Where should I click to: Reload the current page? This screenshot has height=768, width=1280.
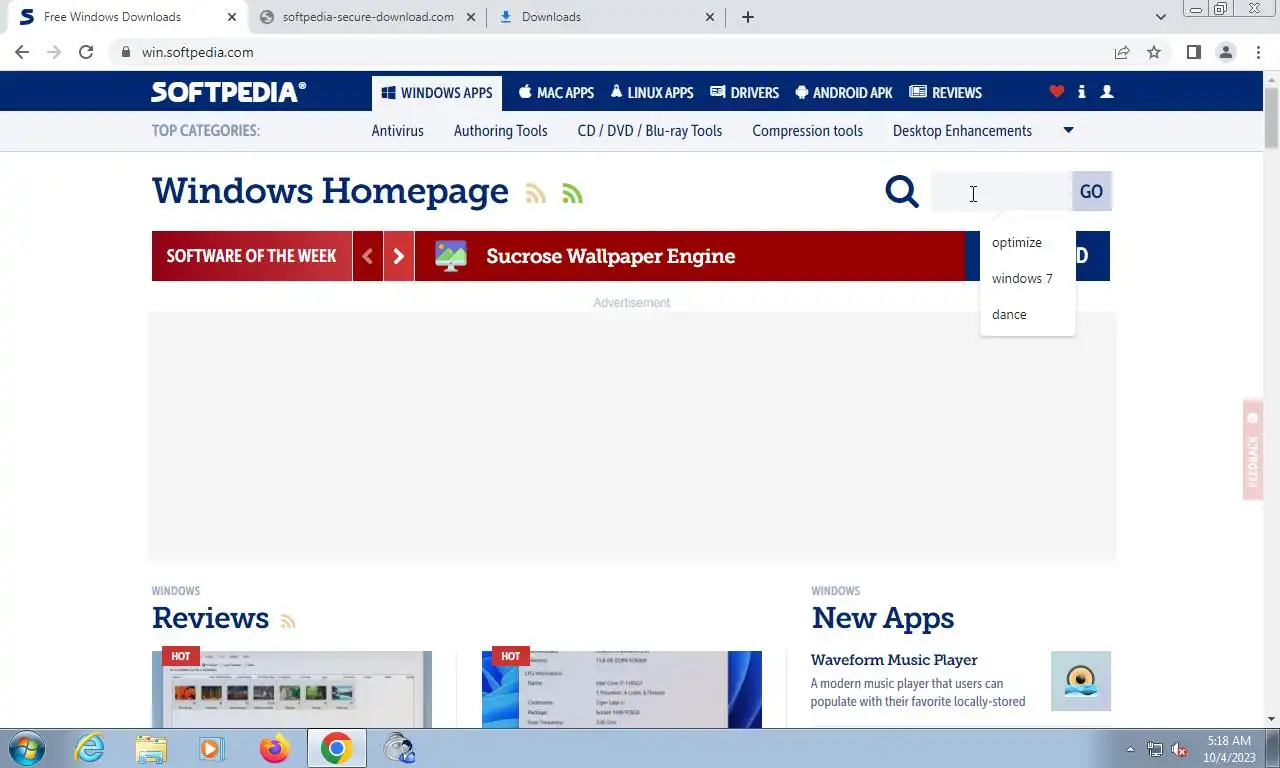(x=86, y=52)
